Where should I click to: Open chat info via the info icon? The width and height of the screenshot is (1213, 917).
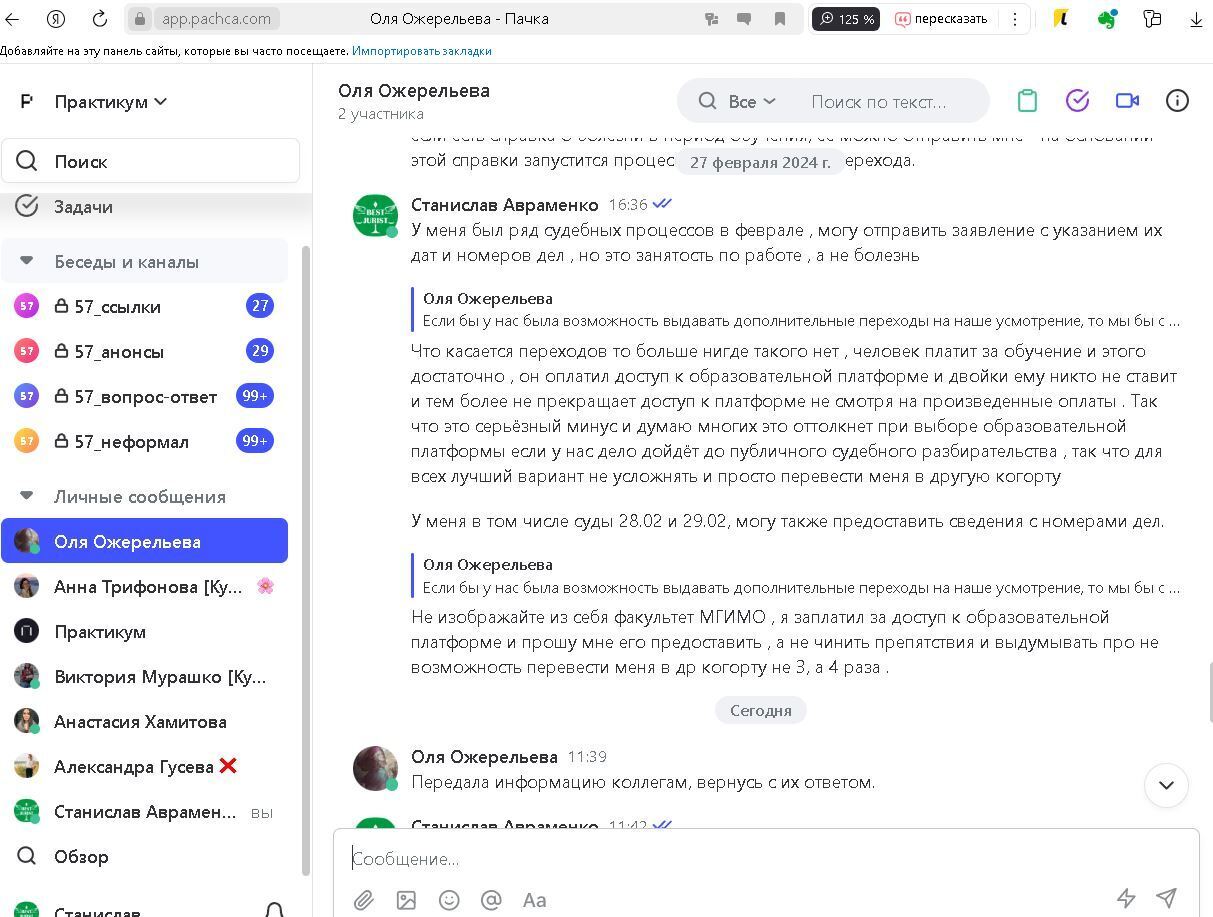(x=1177, y=100)
